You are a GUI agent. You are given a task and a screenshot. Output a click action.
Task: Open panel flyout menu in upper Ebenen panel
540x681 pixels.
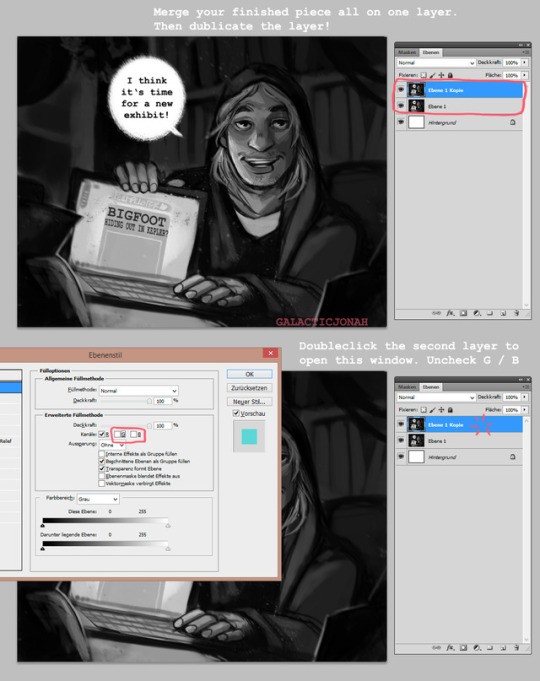click(x=526, y=52)
